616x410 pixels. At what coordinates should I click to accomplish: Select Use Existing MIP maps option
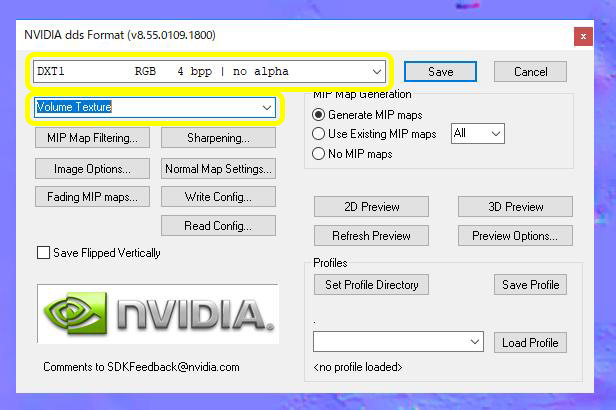pos(318,134)
